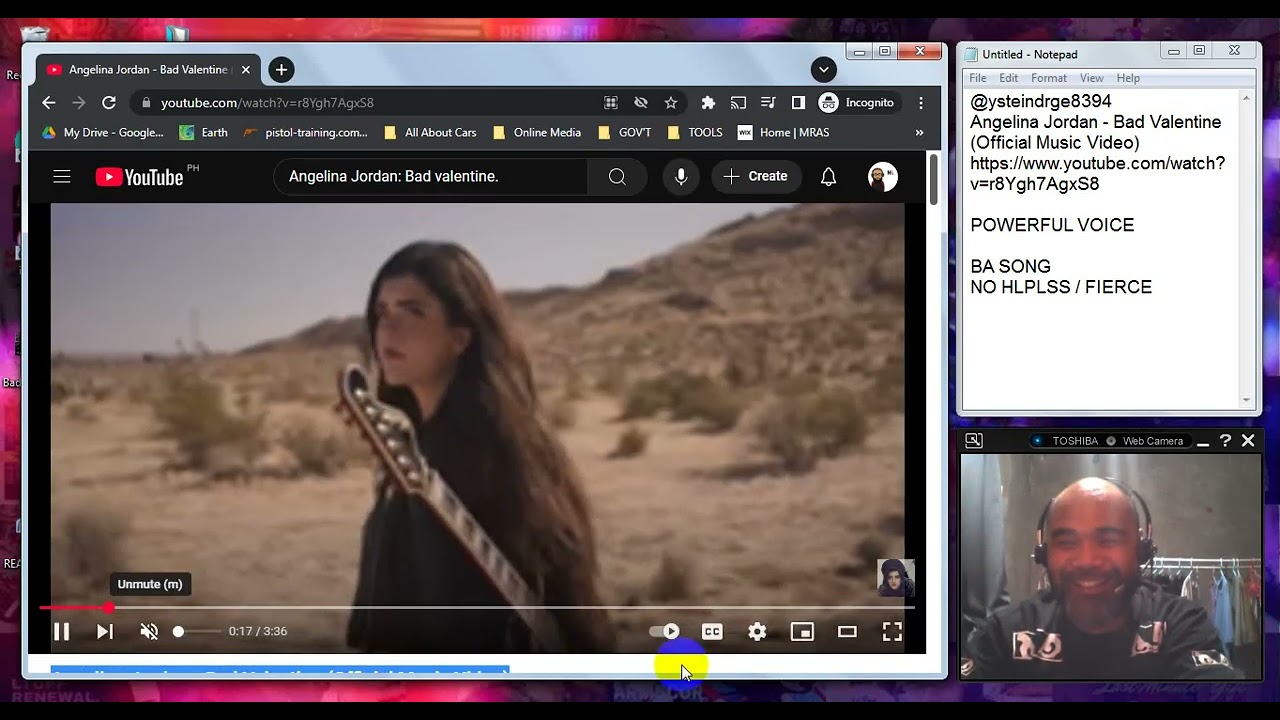Toggle the browser side panel icon
This screenshot has width=1280, height=720.
tap(798, 102)
